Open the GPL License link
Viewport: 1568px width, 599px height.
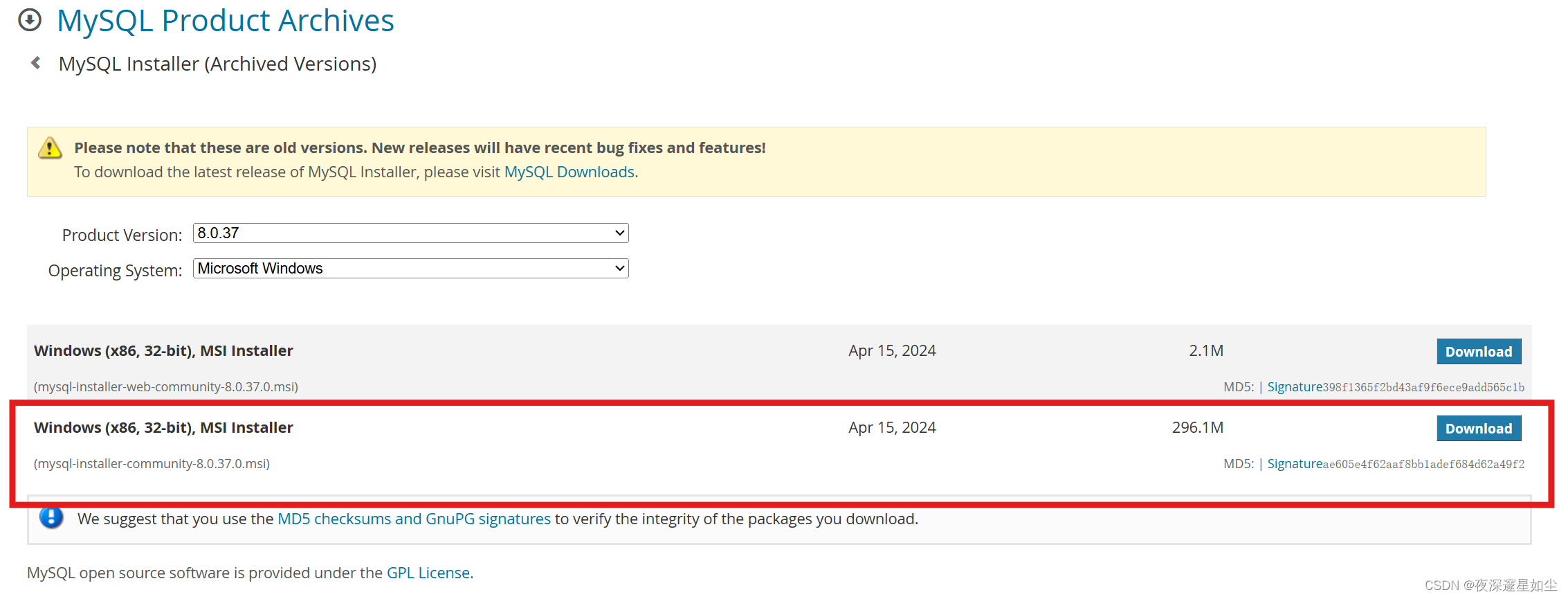pos(428,573)
